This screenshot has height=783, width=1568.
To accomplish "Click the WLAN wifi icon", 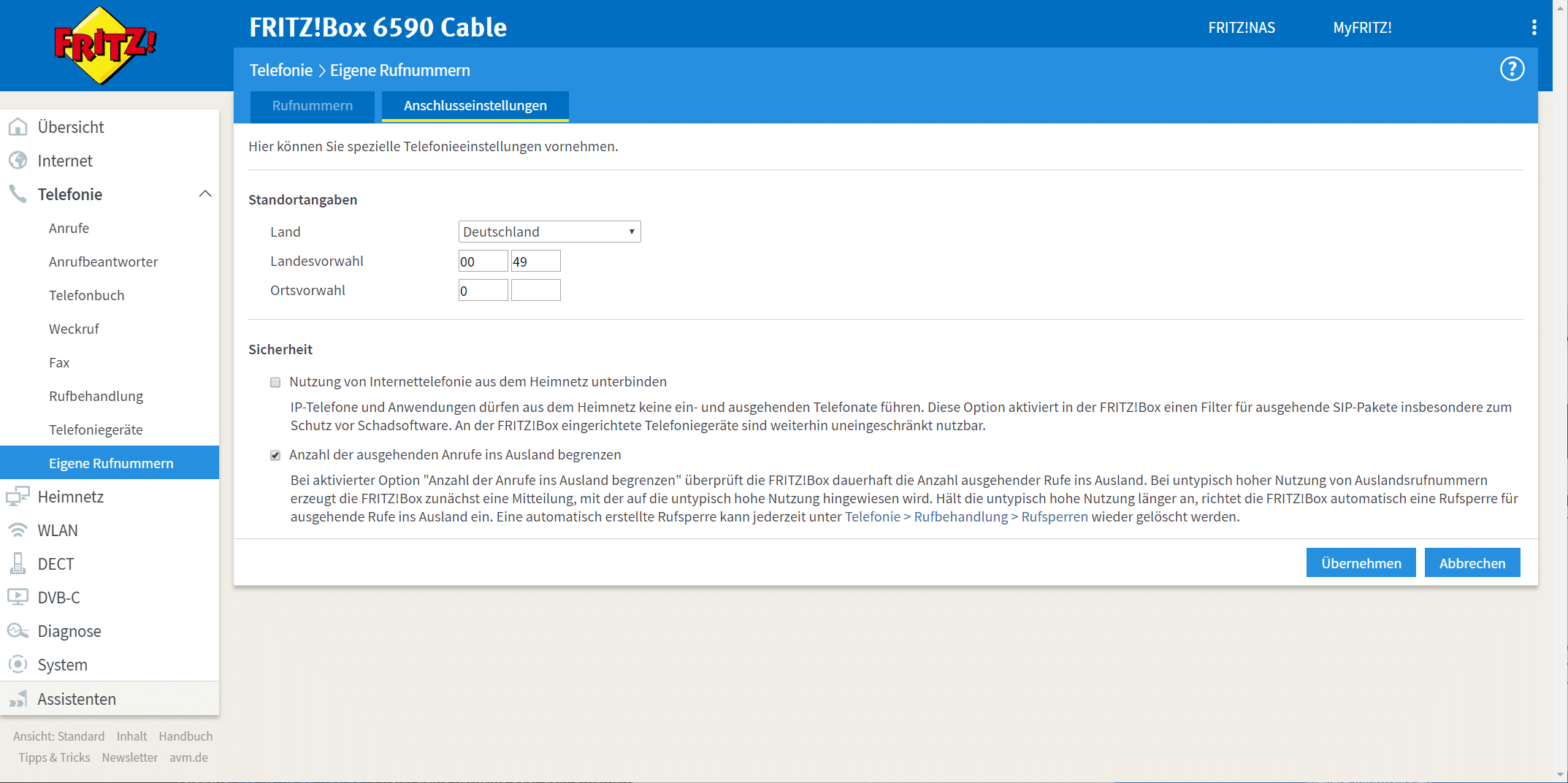I will pyautogui.click(x=18, y=530).
